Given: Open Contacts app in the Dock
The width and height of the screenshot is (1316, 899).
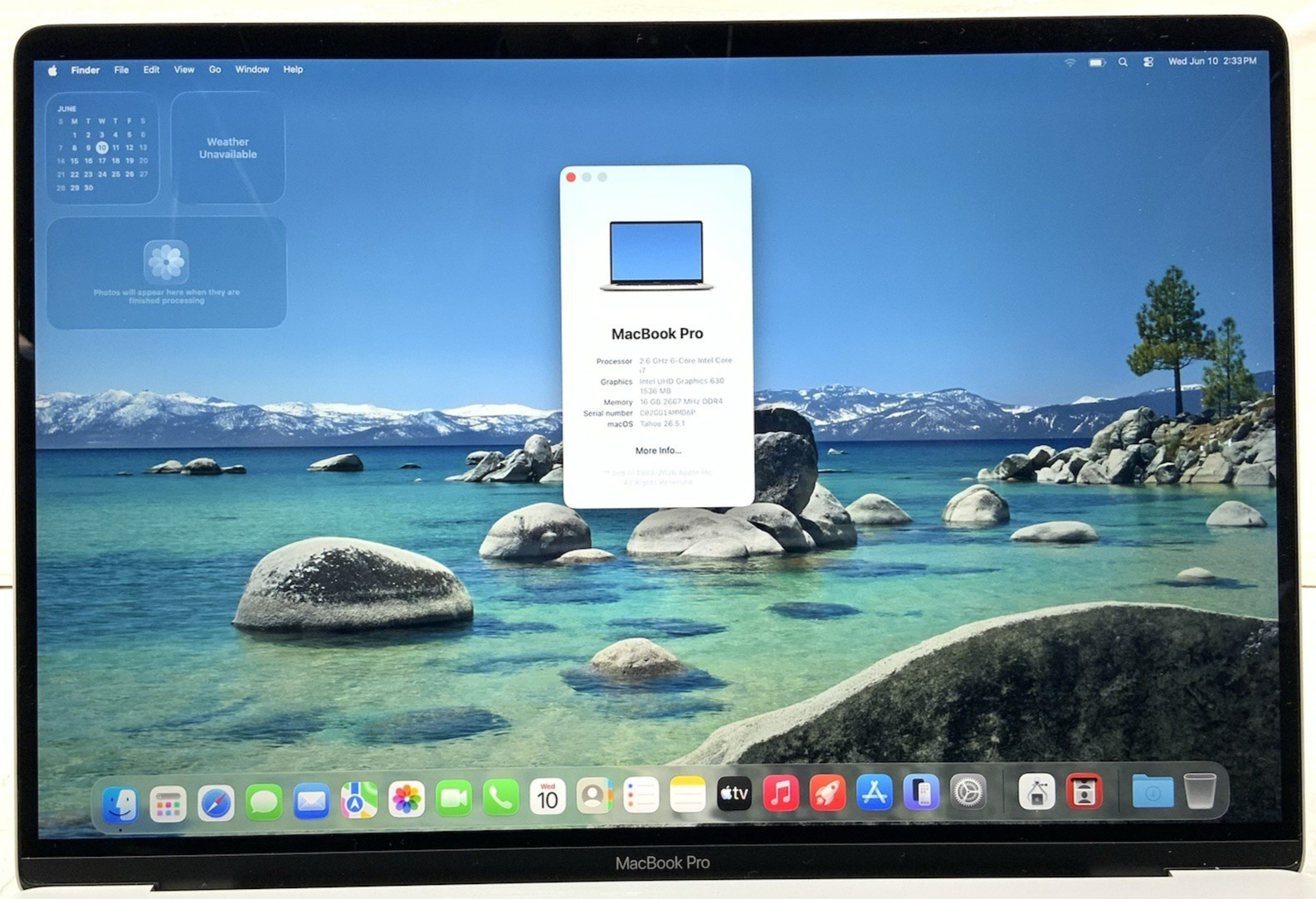Looking at the screenshot, I should pyautogui.click(x=594, y=796).
